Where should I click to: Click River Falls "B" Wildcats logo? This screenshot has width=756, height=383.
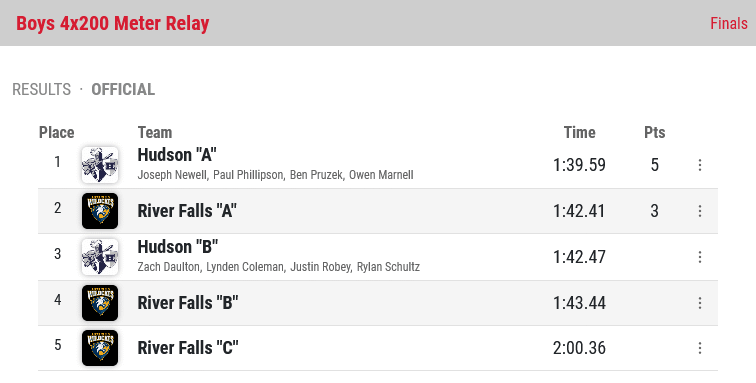tap(100, 303)
